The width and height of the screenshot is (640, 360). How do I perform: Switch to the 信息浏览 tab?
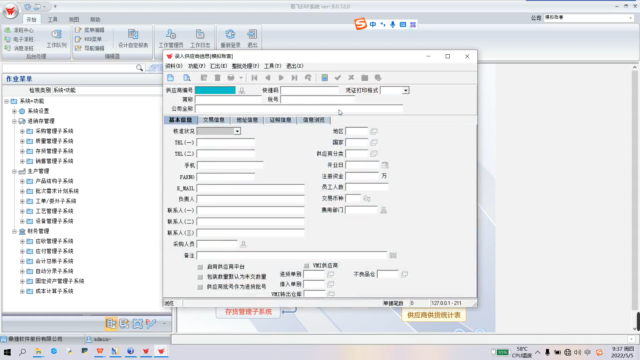(313, 120)
